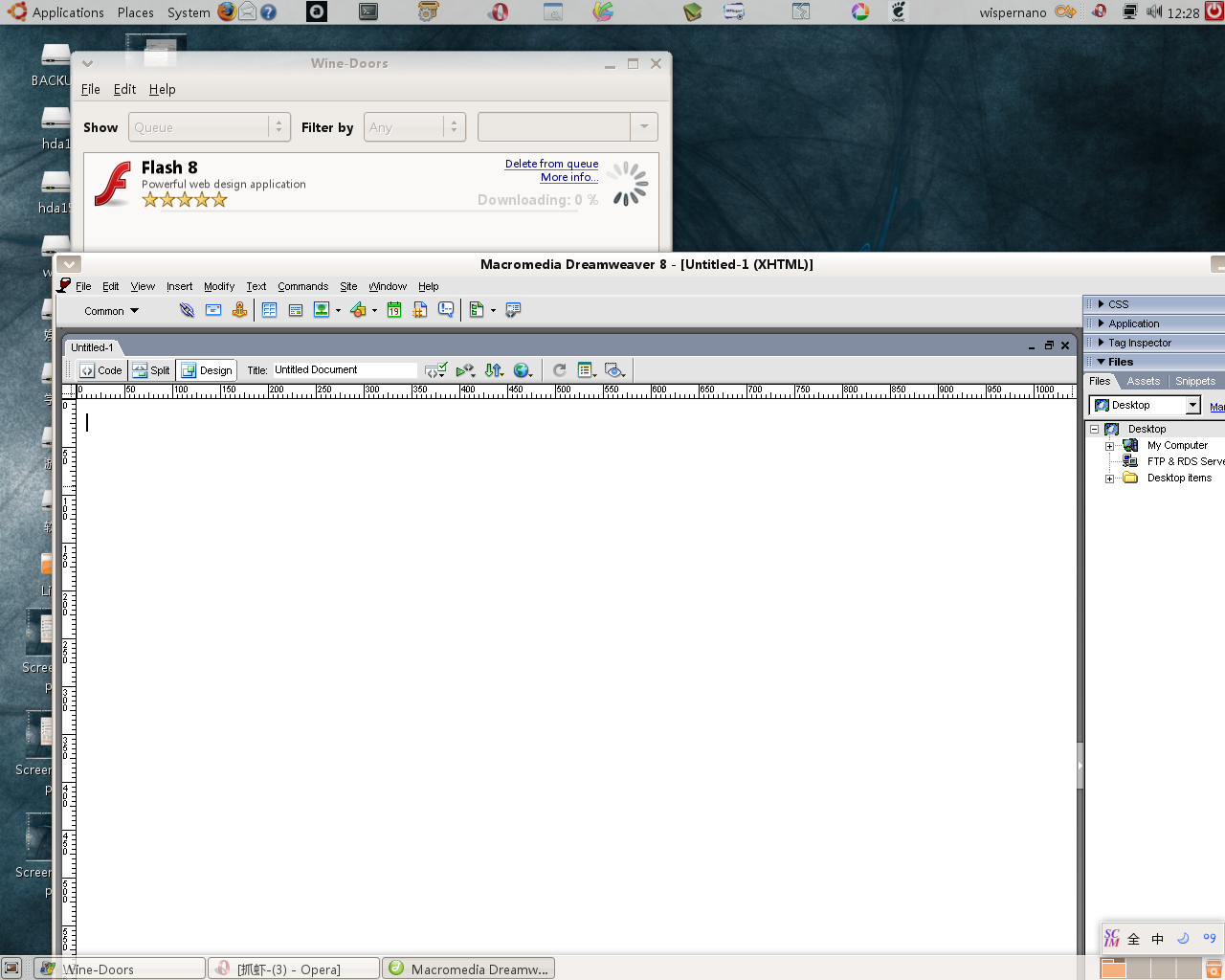1225x980 pixels.
Task: Click Preview/Debug in Browser globe icon
Action: [x=523, y=370]
